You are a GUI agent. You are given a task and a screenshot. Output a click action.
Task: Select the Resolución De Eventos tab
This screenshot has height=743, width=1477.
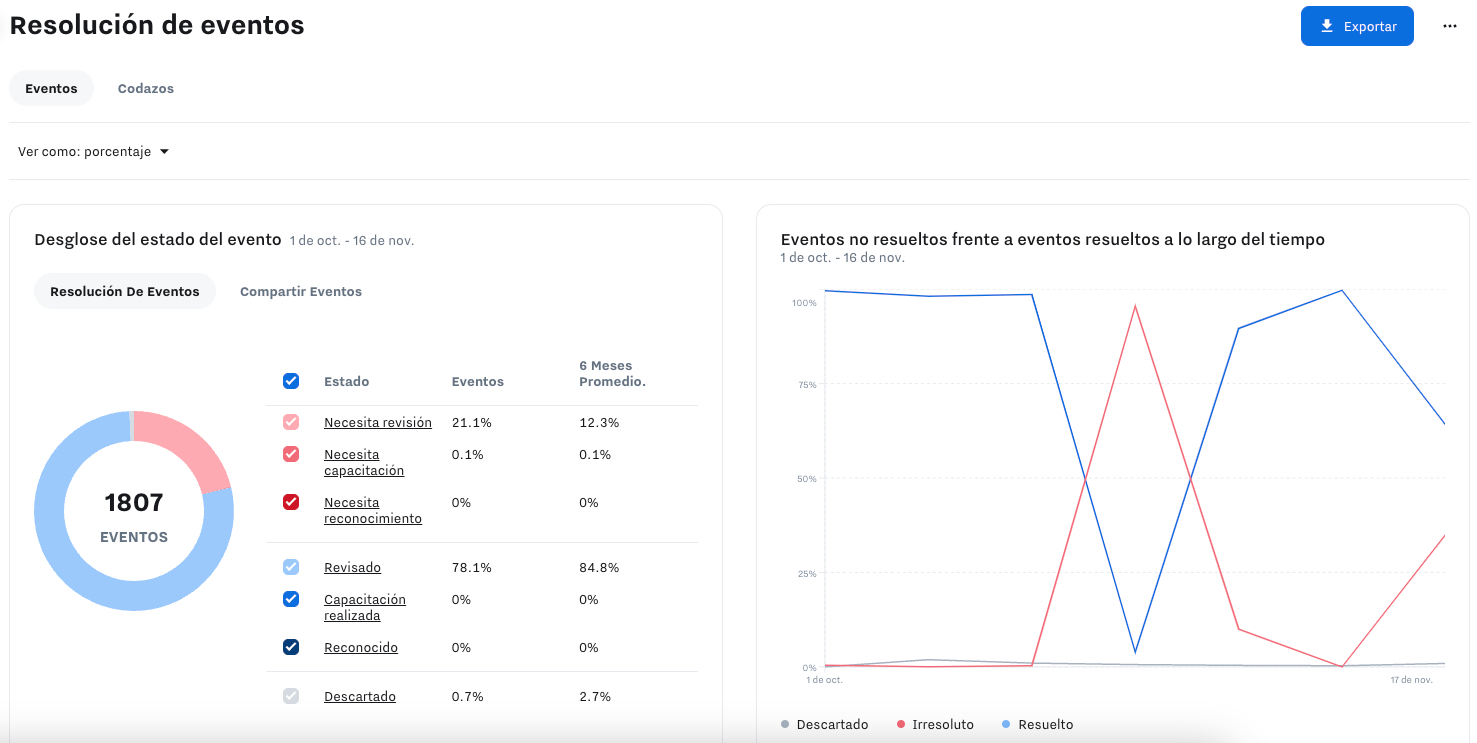tap(125, 291)
